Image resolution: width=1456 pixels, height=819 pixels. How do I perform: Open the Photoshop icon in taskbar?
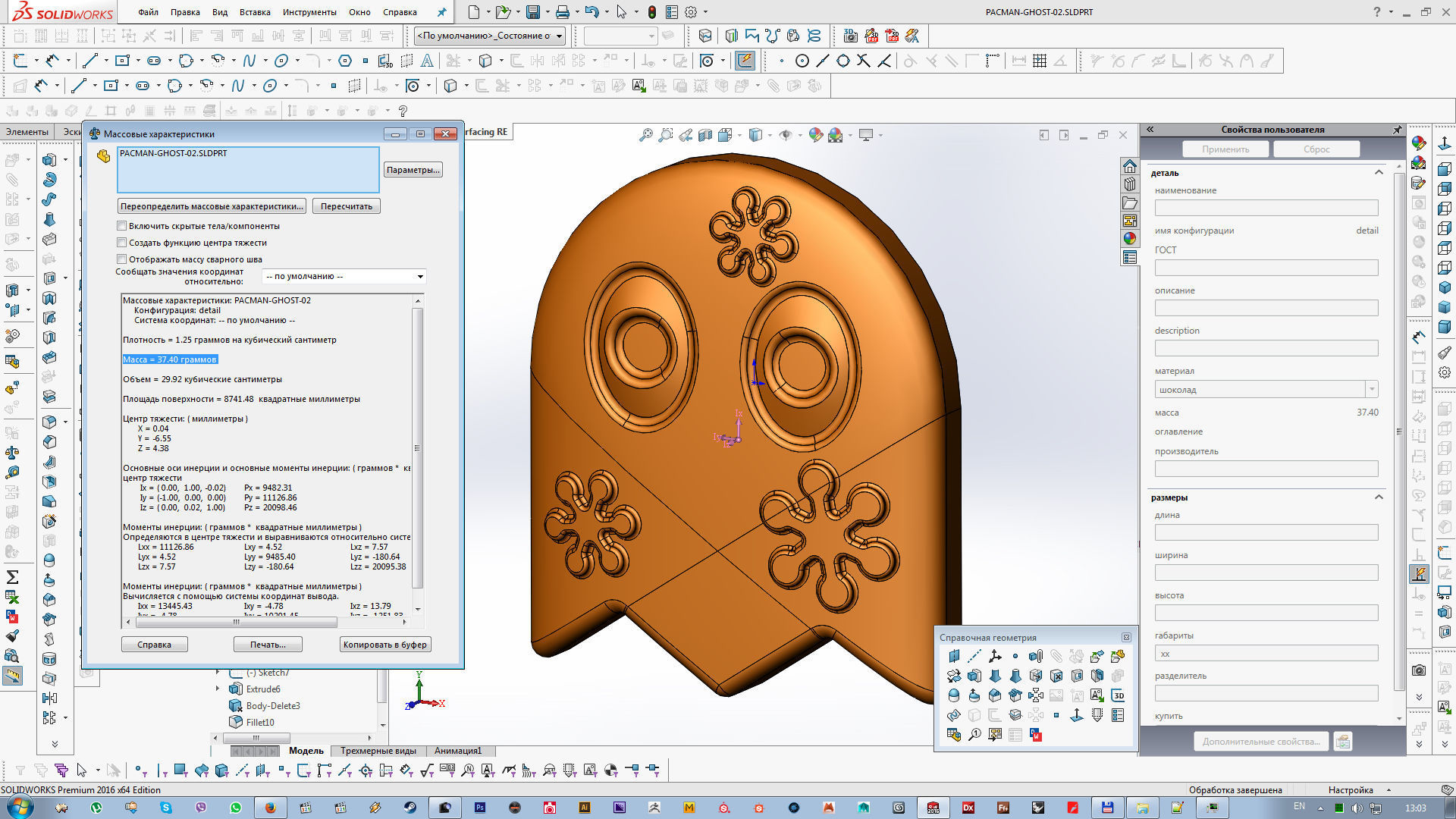click(480, 808)
